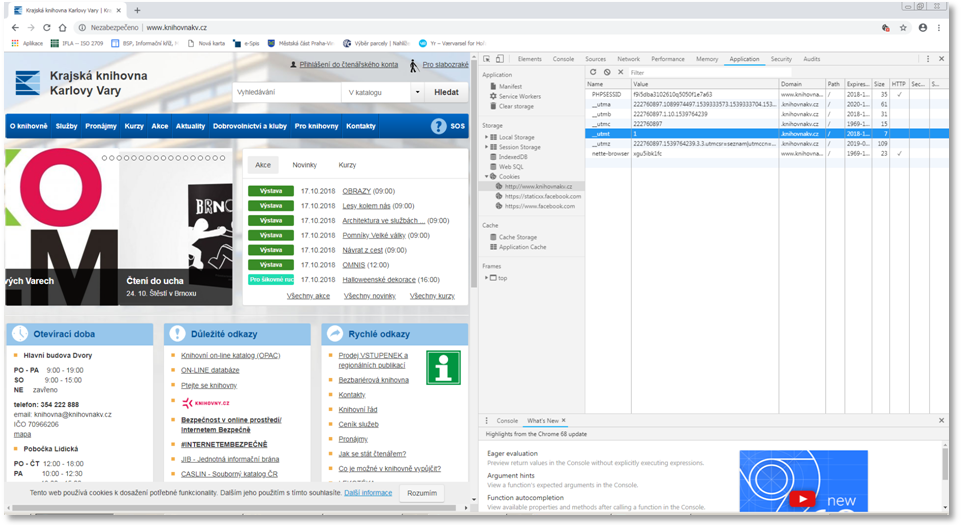
Task: Open the 'V katalogu' search scope dropdown
Action: [x=384, y=93]
